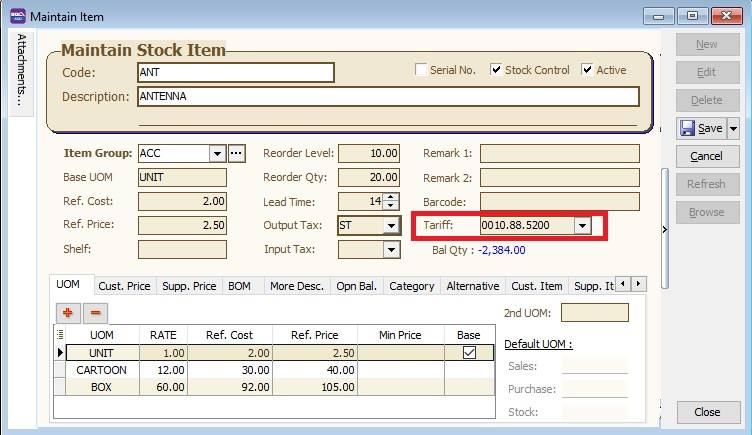Click the Browse button
The image size is (752, 435).
[x=707, y=212]
